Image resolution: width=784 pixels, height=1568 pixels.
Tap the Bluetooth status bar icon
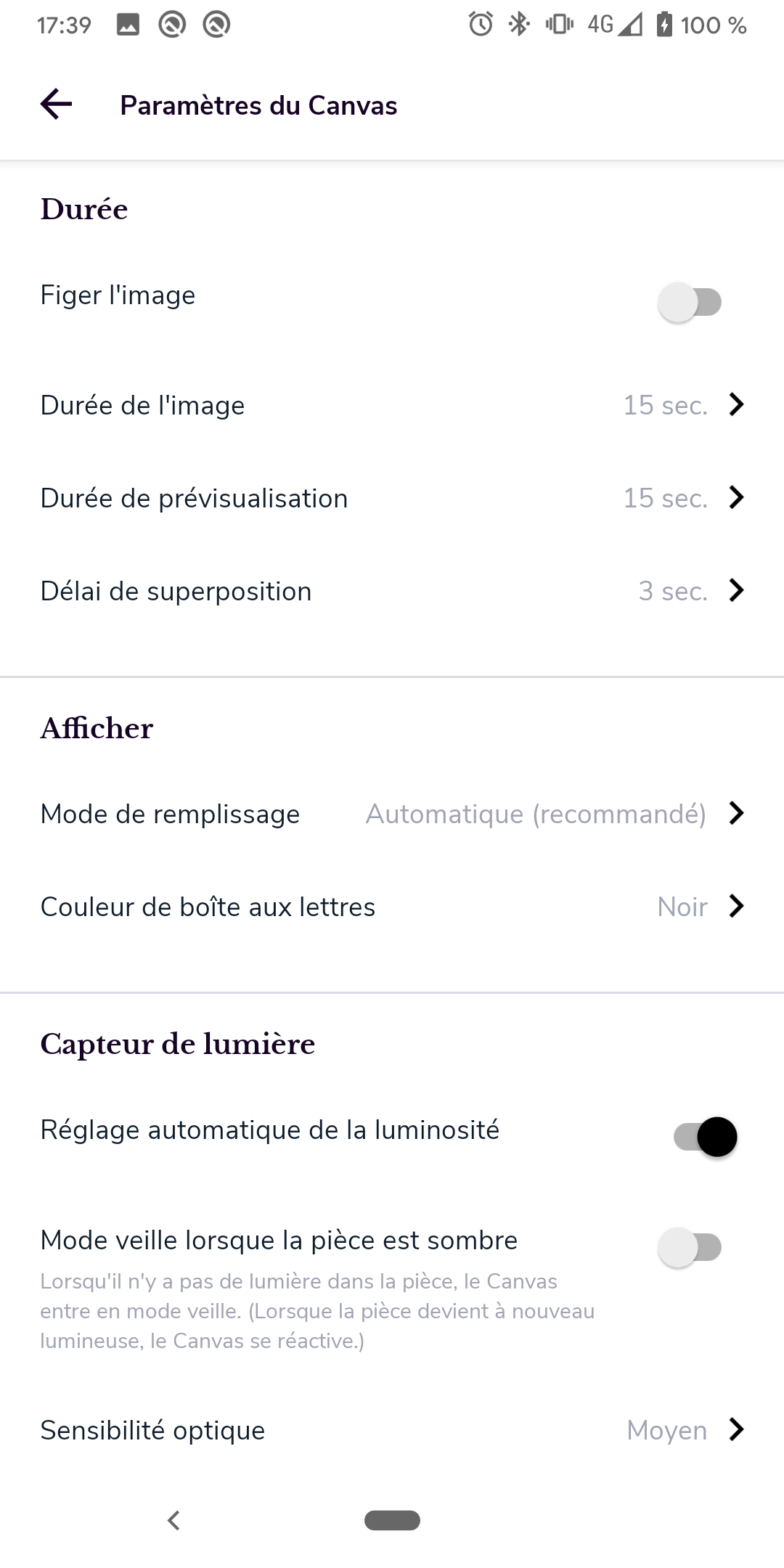coord(518,25)
